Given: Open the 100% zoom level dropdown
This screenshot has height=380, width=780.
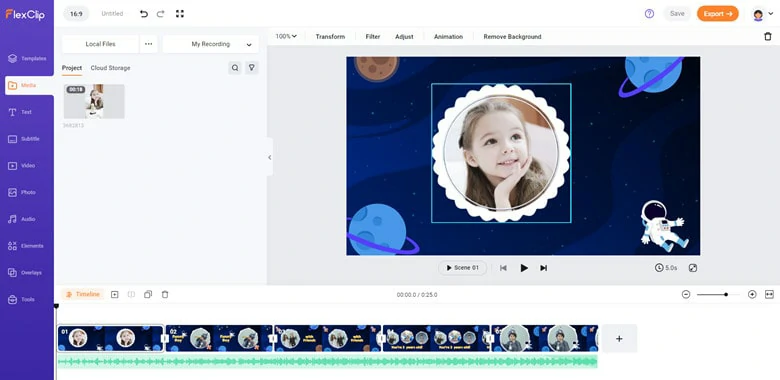Looking at the screenshot, I should 286,36.
